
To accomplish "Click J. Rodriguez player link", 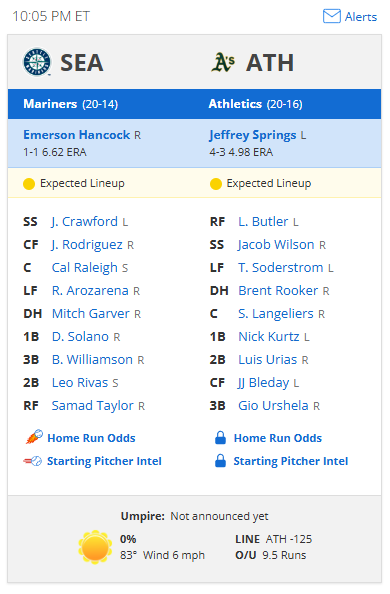I will coord(87,245).
